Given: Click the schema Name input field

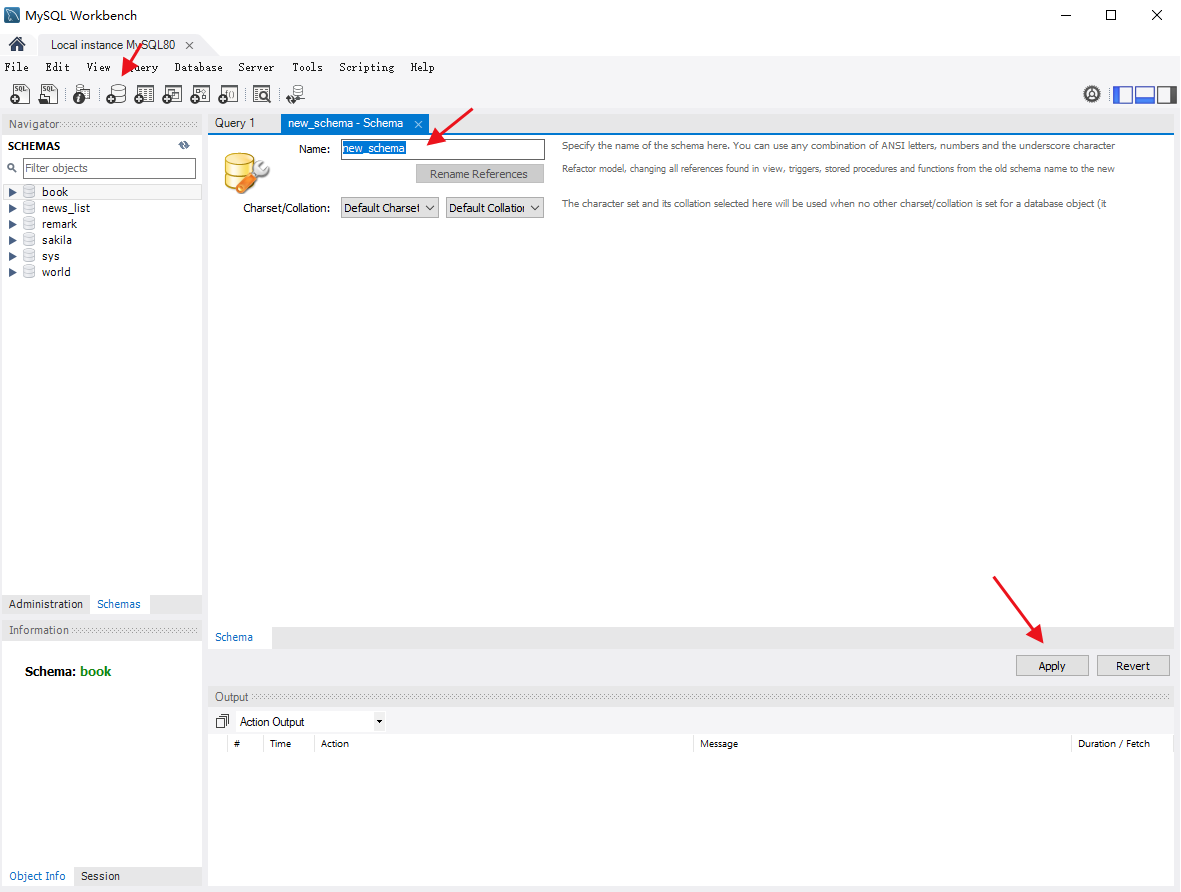Looking at the screenshot, I should 443,148.
